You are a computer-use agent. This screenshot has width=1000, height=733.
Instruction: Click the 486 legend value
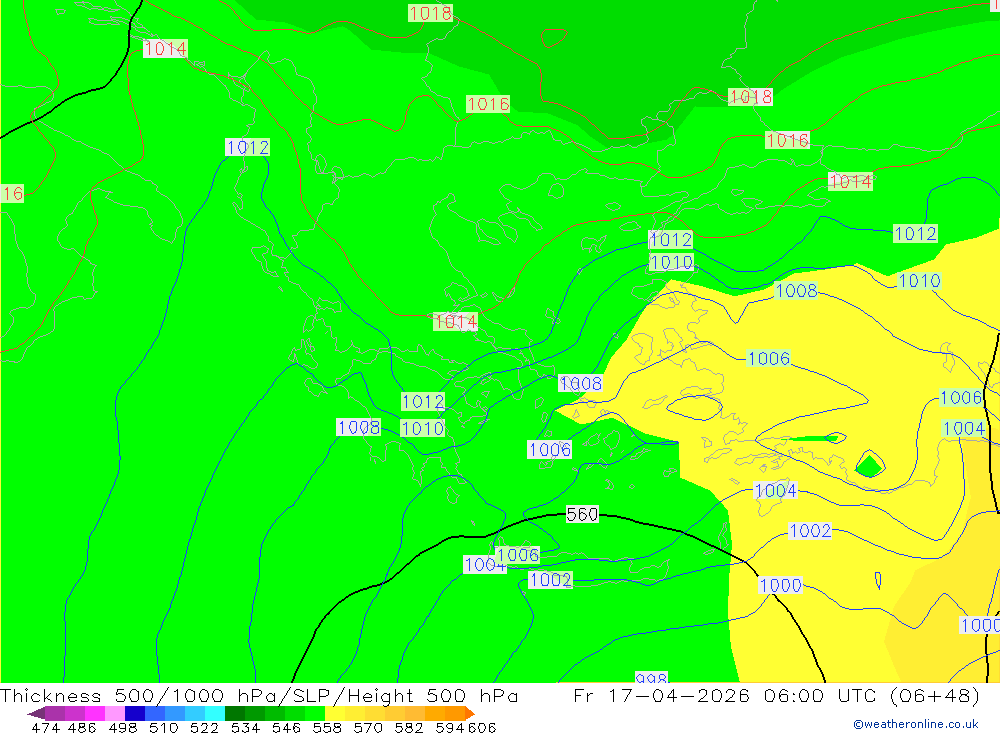[x=82, y=727]
